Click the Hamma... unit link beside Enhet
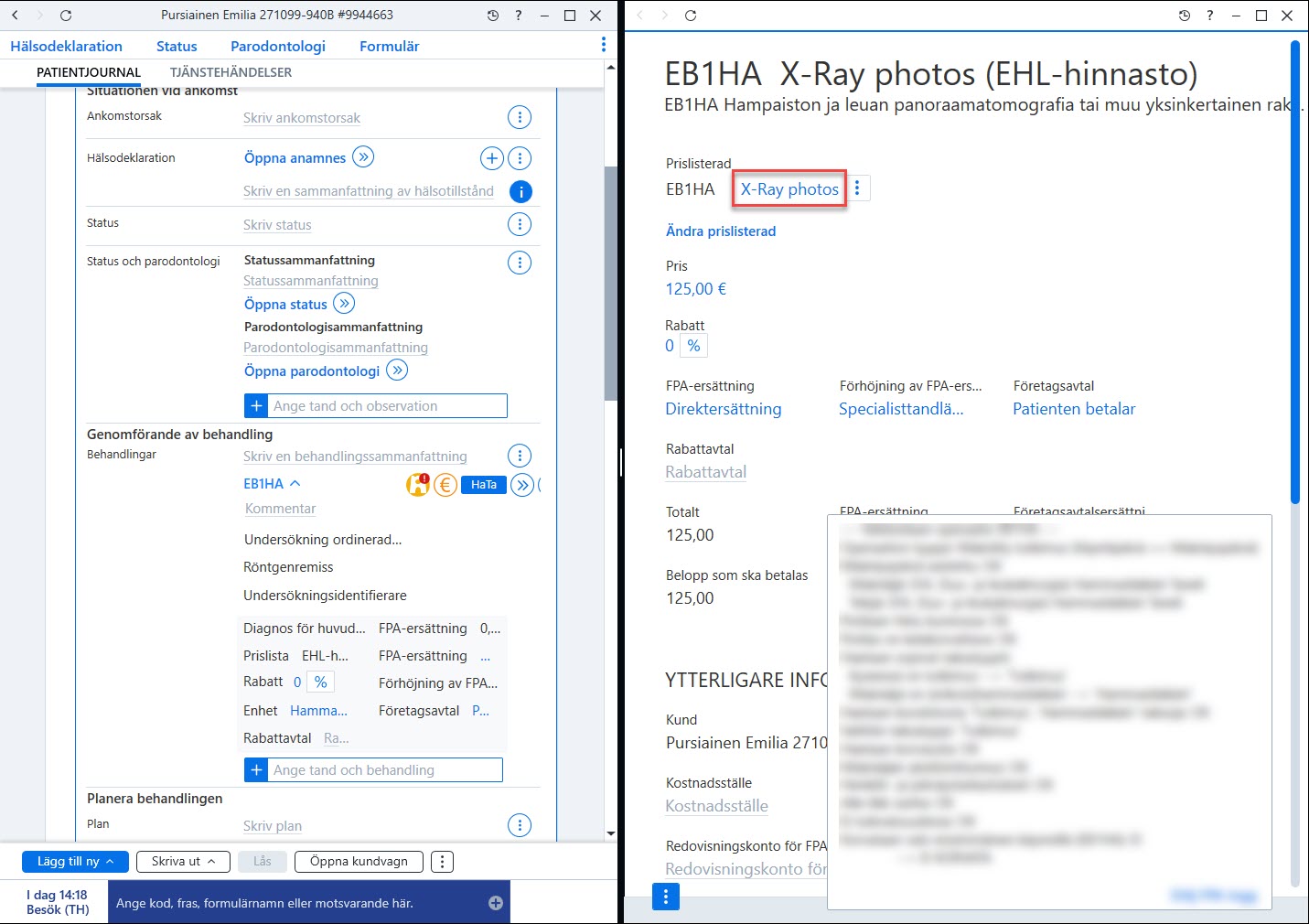The image size is (1309, 924). click(x=318, y=711)
